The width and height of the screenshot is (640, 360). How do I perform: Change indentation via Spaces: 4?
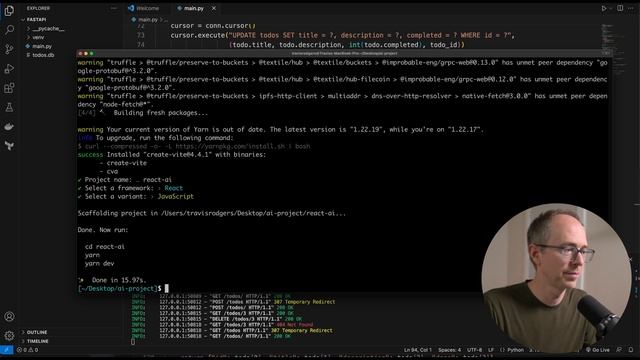coord(449,350)
